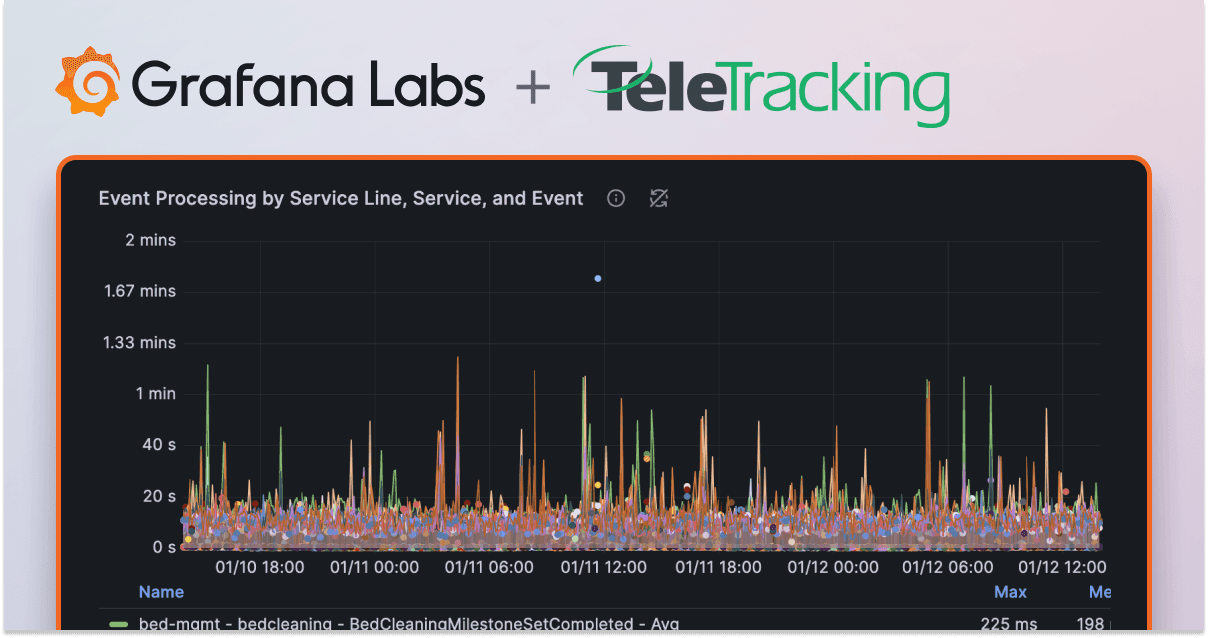Click the Event Processing panel title text
Screen dimensions: 1208x638
point(340,198)
